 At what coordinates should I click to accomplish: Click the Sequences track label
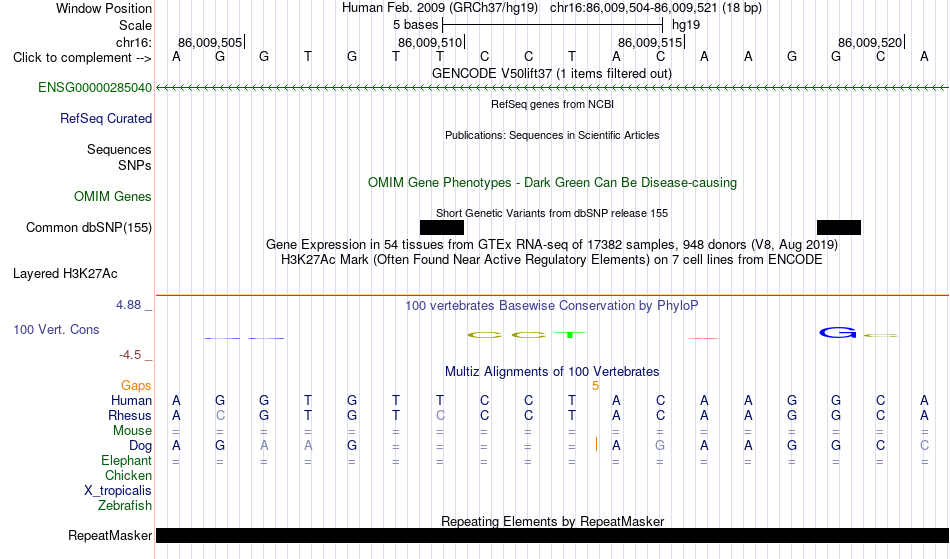click(x=119, y=150)
